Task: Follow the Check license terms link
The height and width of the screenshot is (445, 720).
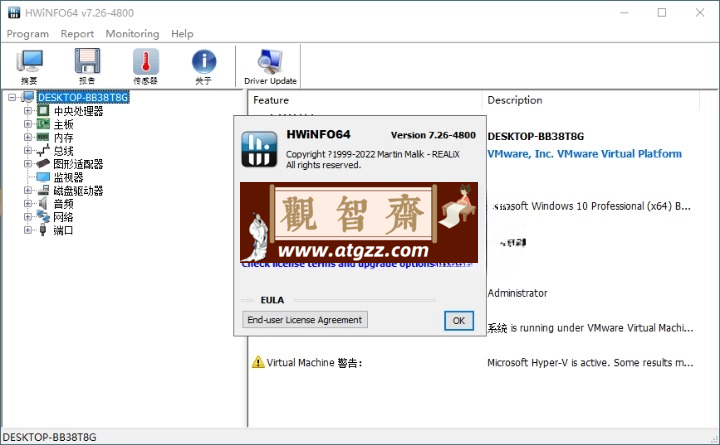Action: 357,265
